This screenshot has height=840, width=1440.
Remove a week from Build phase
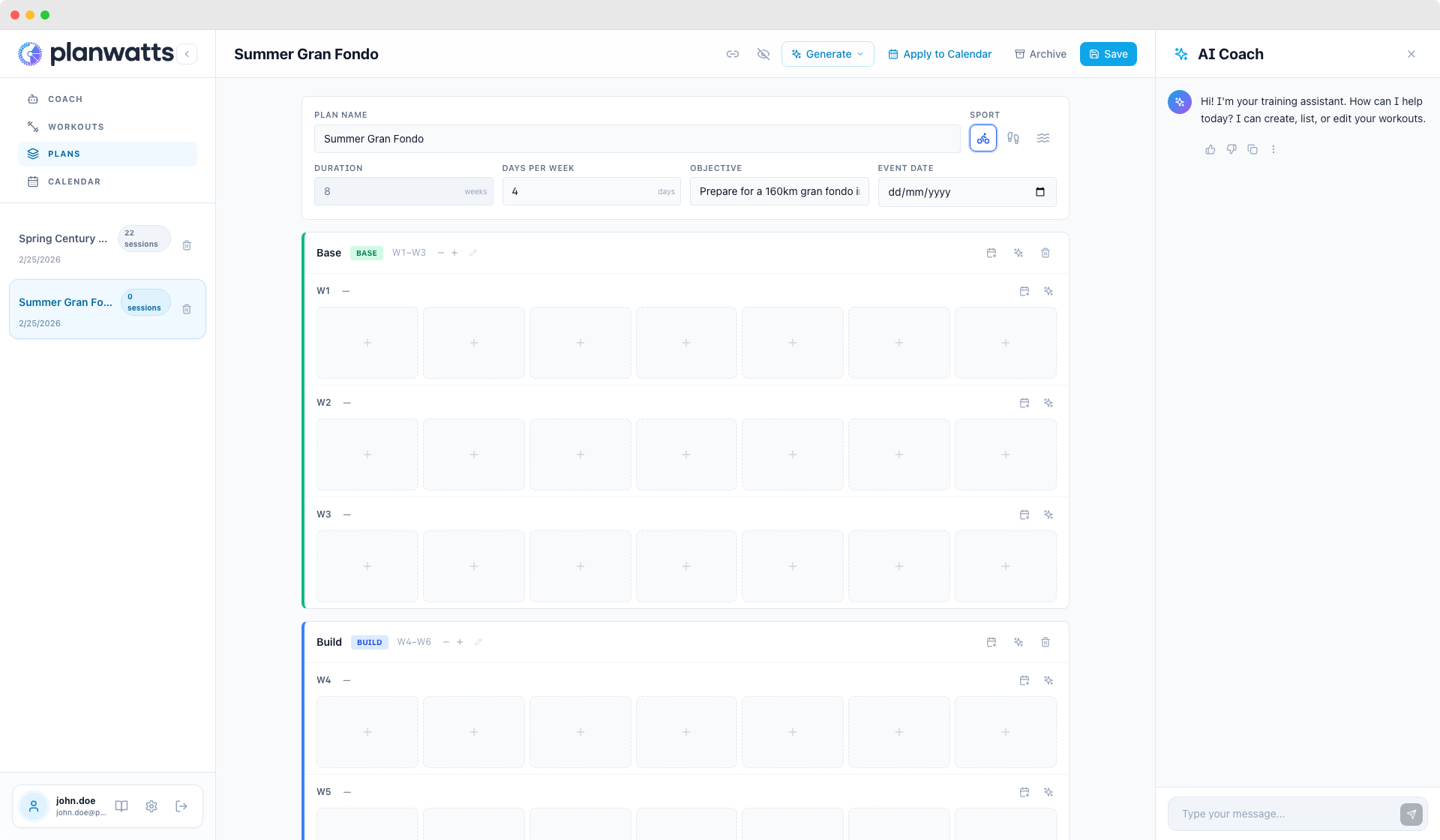pyautogui.click(x=446, y=642)
